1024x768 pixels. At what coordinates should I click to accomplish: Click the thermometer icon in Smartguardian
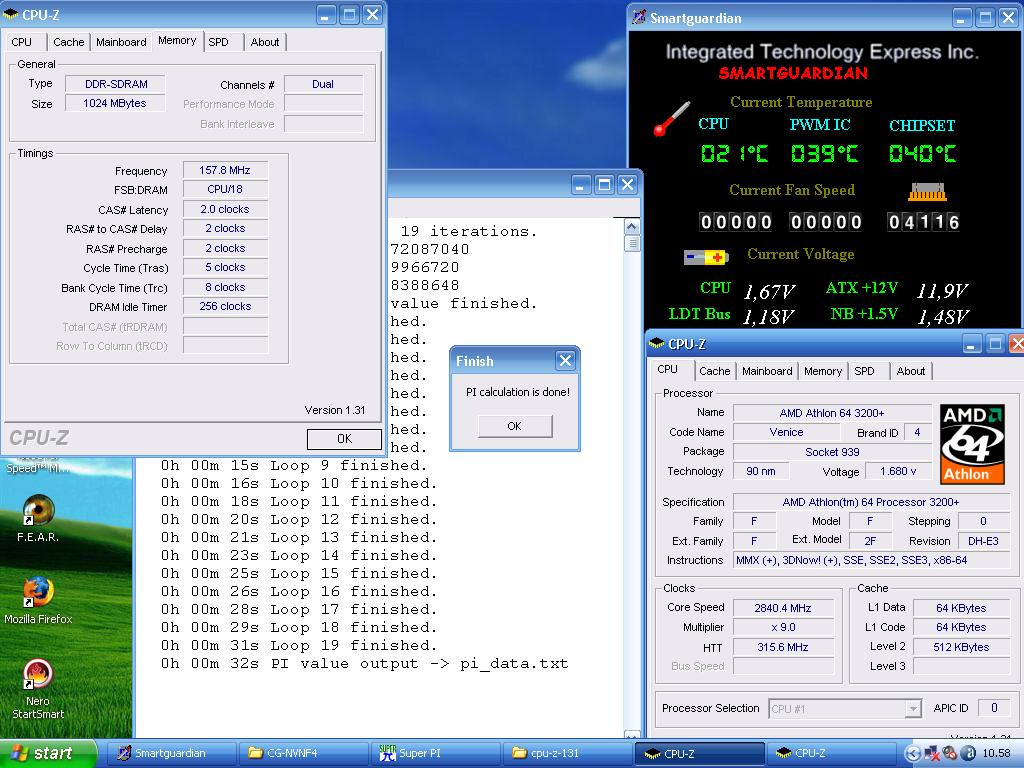(672, 118)
